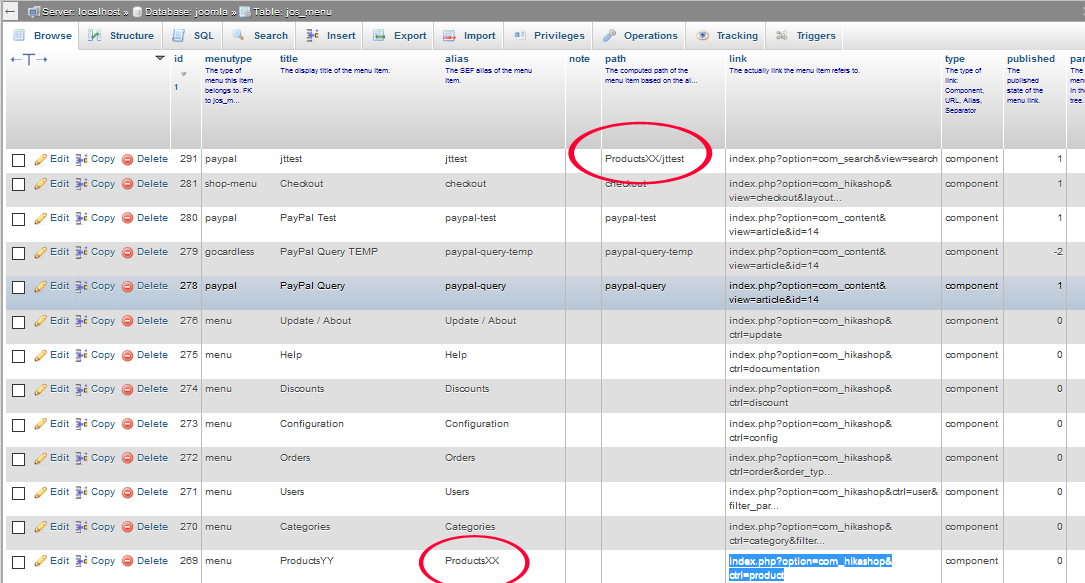Viewport: 1085px width, 583px height.
Task: Click the red Delete icon for row 272
Action: pos(127,458)
